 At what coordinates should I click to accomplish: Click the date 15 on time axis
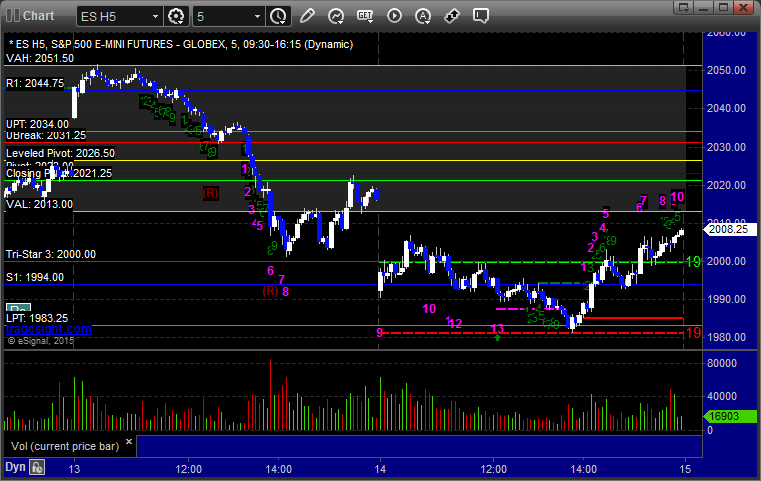click(x=685, y=469)
